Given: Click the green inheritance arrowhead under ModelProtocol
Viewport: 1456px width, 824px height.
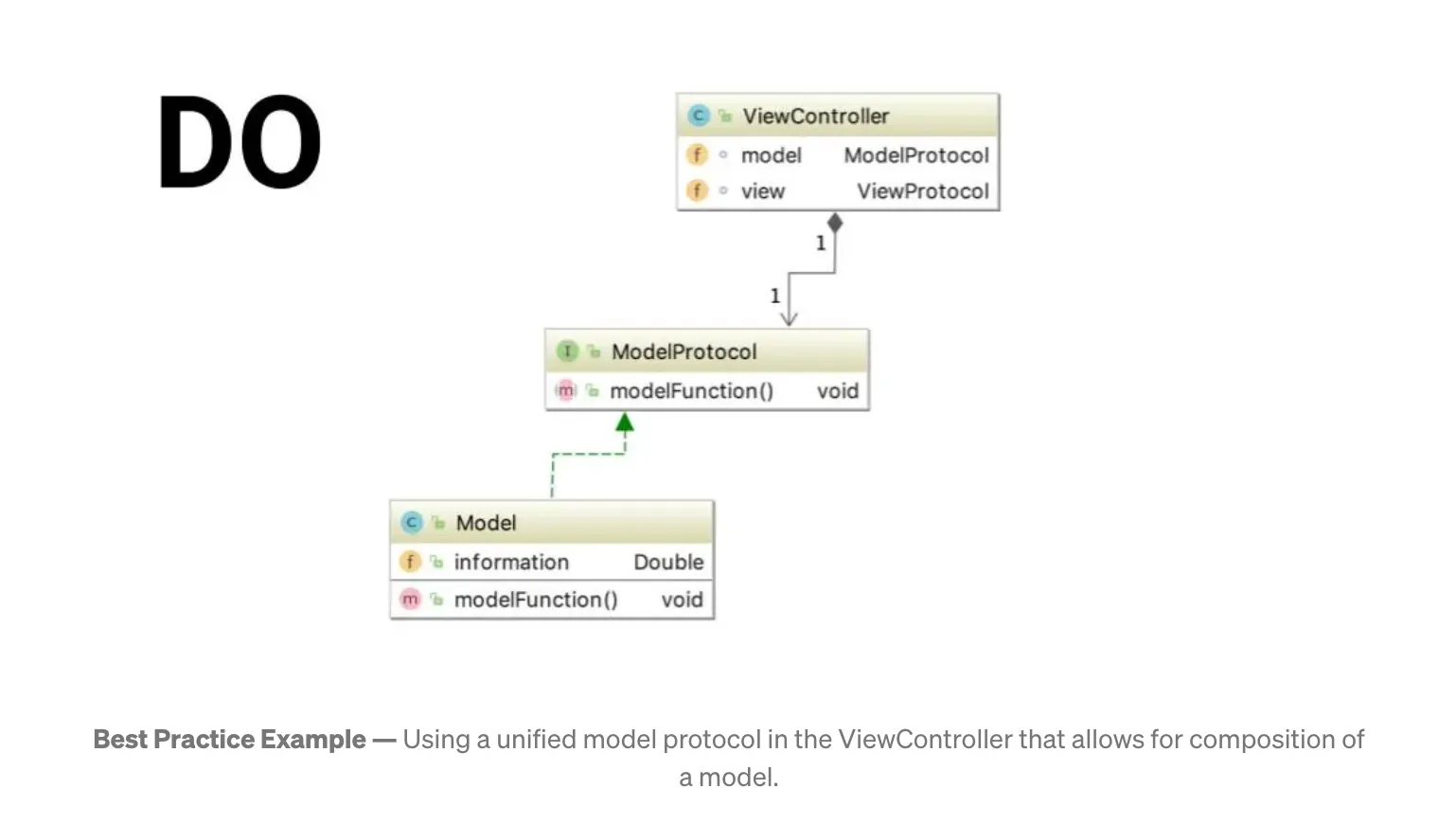Looking at the screenshot, I should [x=625, y=423].
